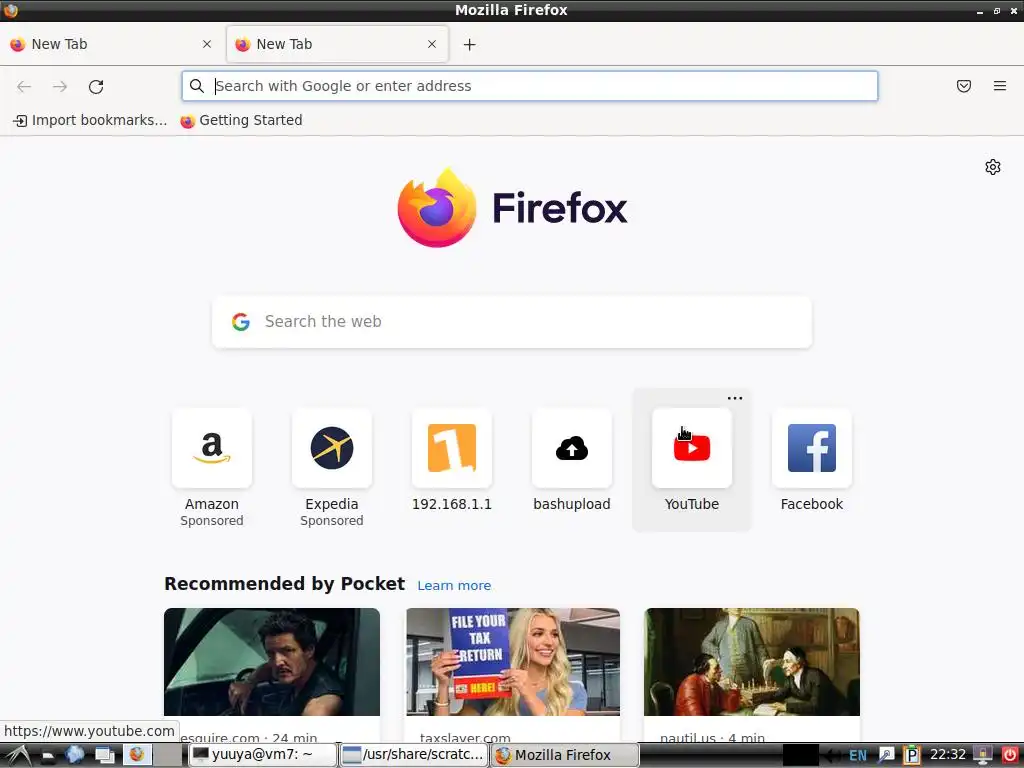Close the second New Tab
The image size is (1024, 768).
[432, 44]
